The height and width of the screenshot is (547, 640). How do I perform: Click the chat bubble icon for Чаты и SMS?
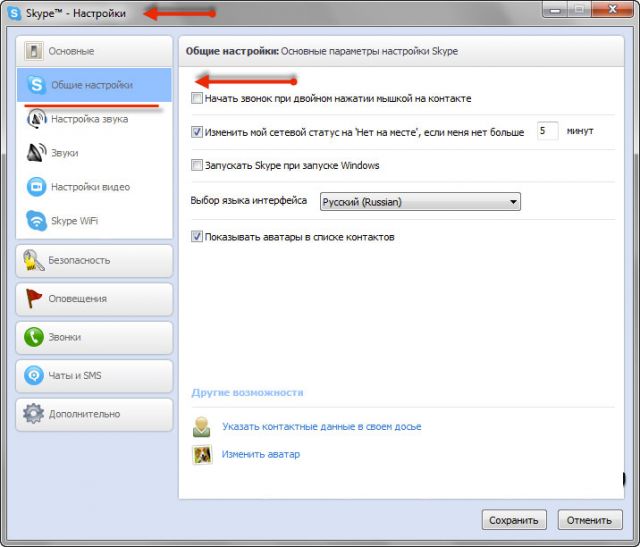click(x=33, y=375)
